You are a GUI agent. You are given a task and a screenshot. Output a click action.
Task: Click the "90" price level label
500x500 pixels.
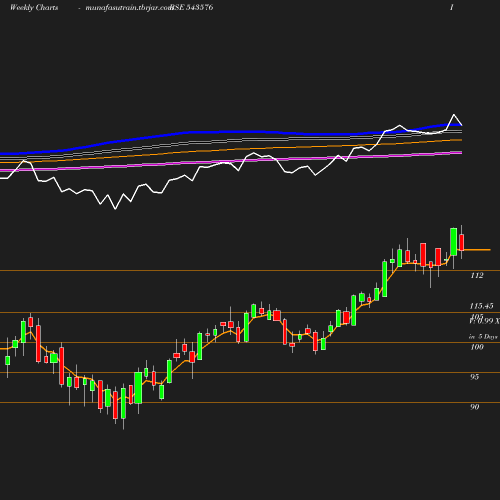pos(475,407)
